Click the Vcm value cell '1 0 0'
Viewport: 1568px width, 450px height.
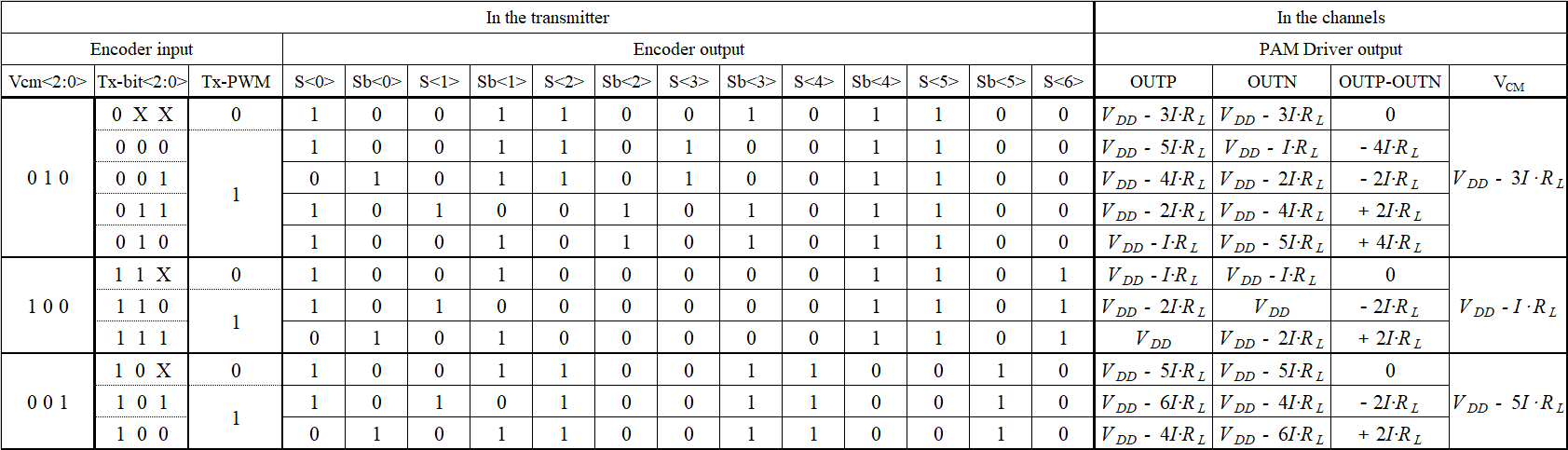coord(48,307)
